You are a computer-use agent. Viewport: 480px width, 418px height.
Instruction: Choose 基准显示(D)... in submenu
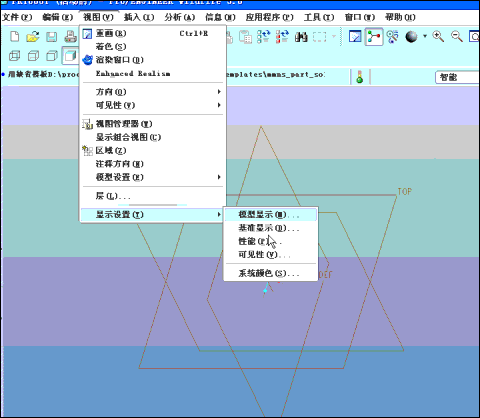point(271,228)
